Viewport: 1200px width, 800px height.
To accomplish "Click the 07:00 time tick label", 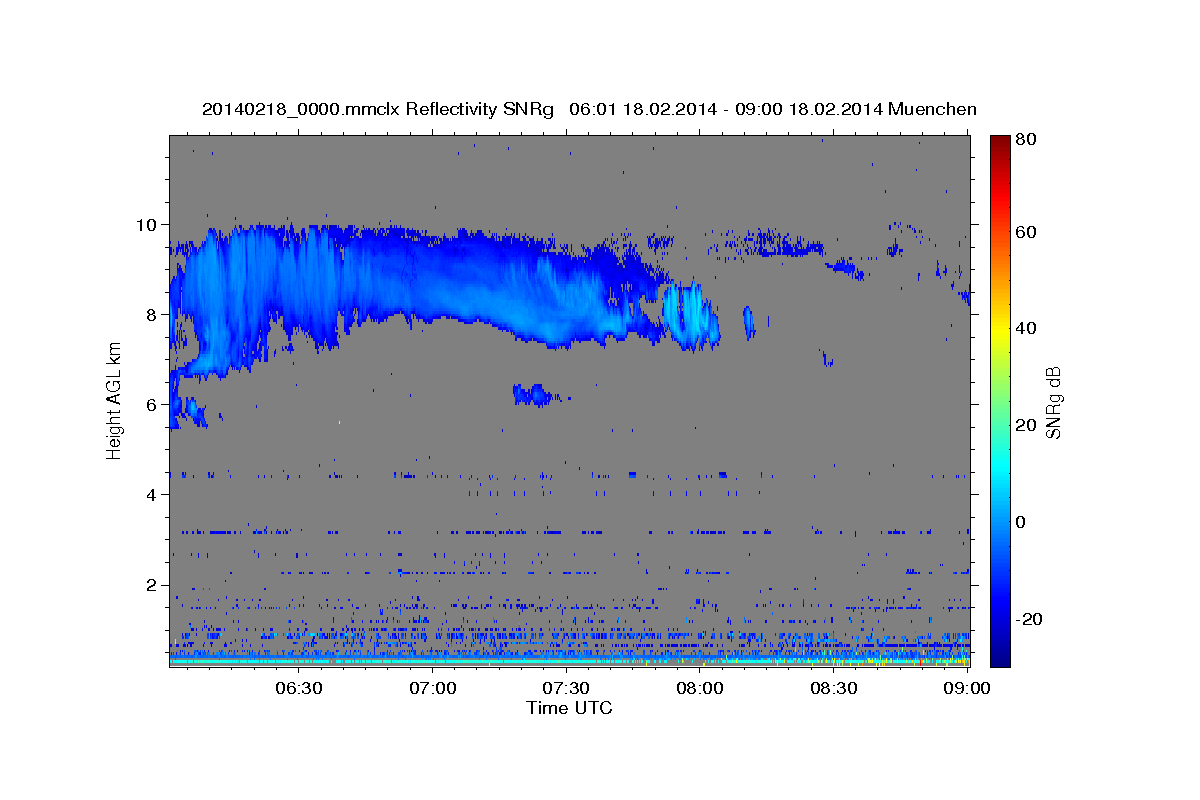I will (x=432, y=688).
